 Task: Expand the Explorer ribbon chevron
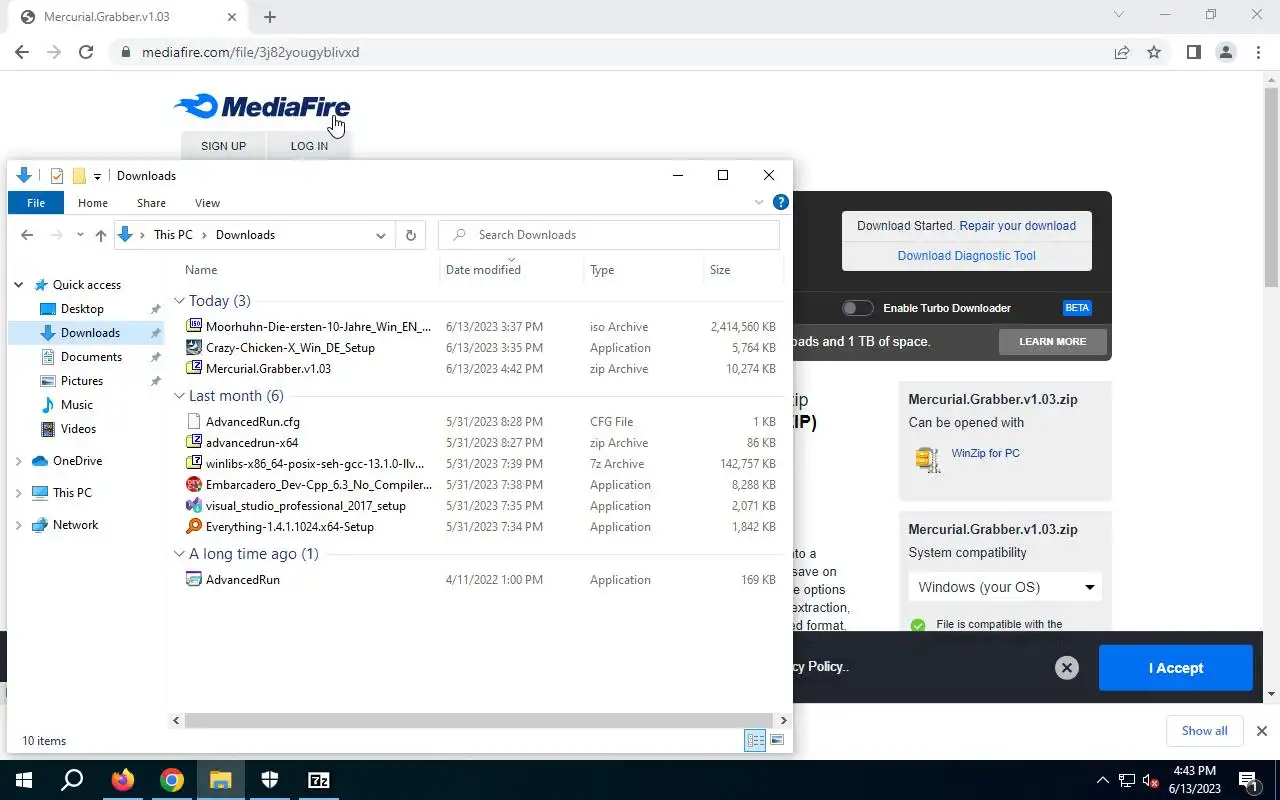click(x=758, y=202)
